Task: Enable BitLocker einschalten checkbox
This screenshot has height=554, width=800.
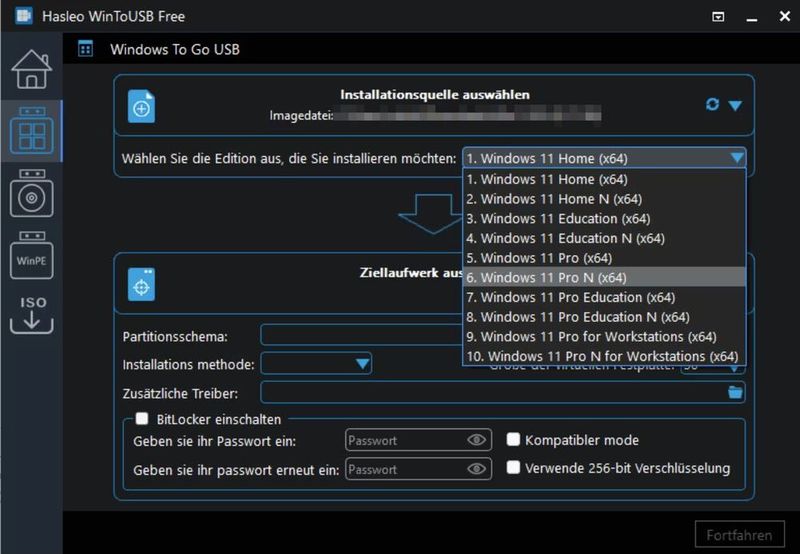Action: click(x=142, y=419)
